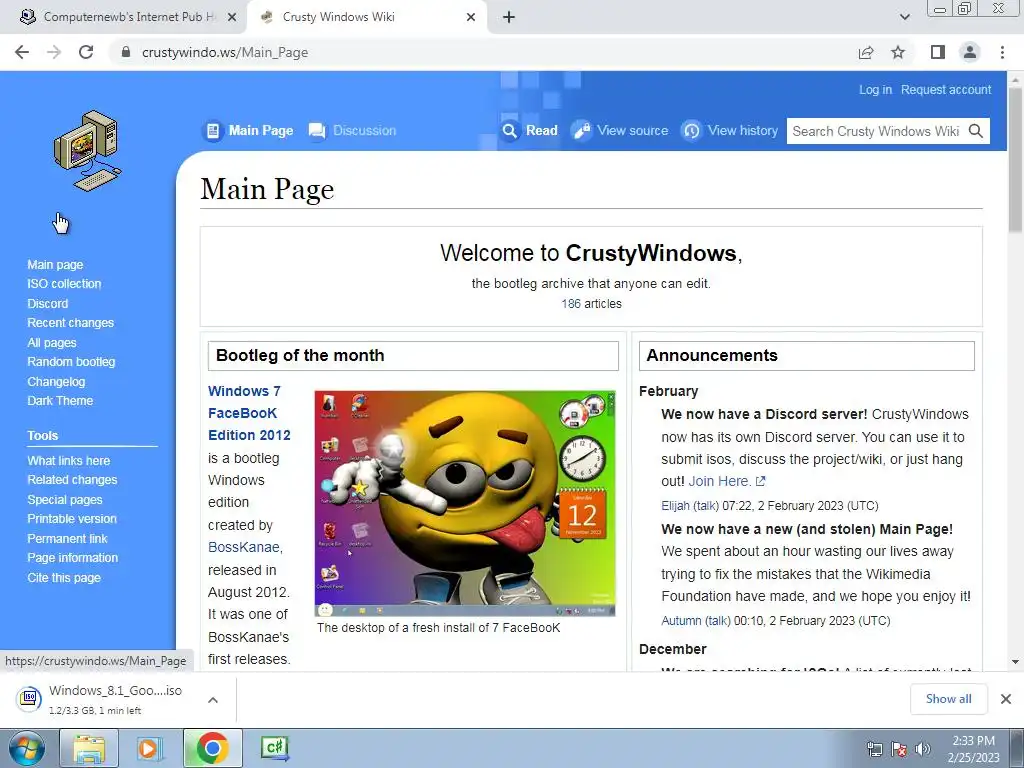The image size is (1024, 768).
Task: Click the Crusty Windows computer logo
Action: pos(88,151)
